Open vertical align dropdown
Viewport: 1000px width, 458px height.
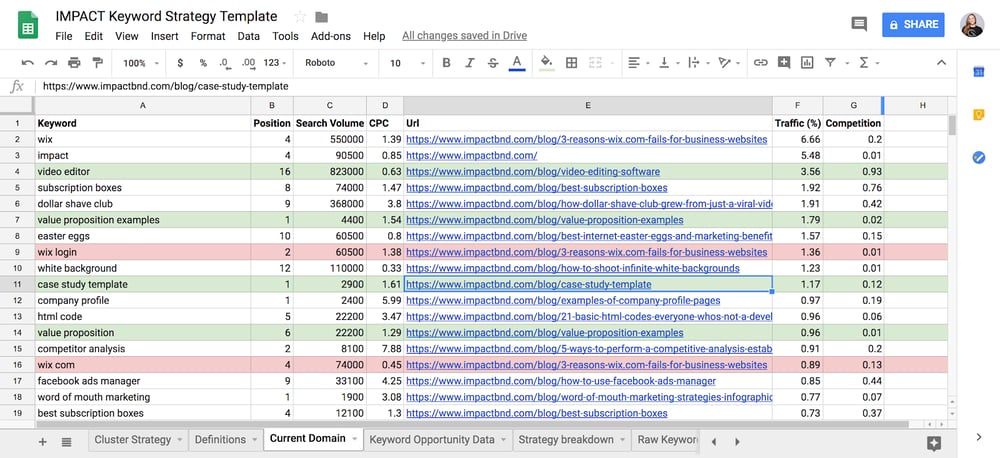click(x=668, y=63)
